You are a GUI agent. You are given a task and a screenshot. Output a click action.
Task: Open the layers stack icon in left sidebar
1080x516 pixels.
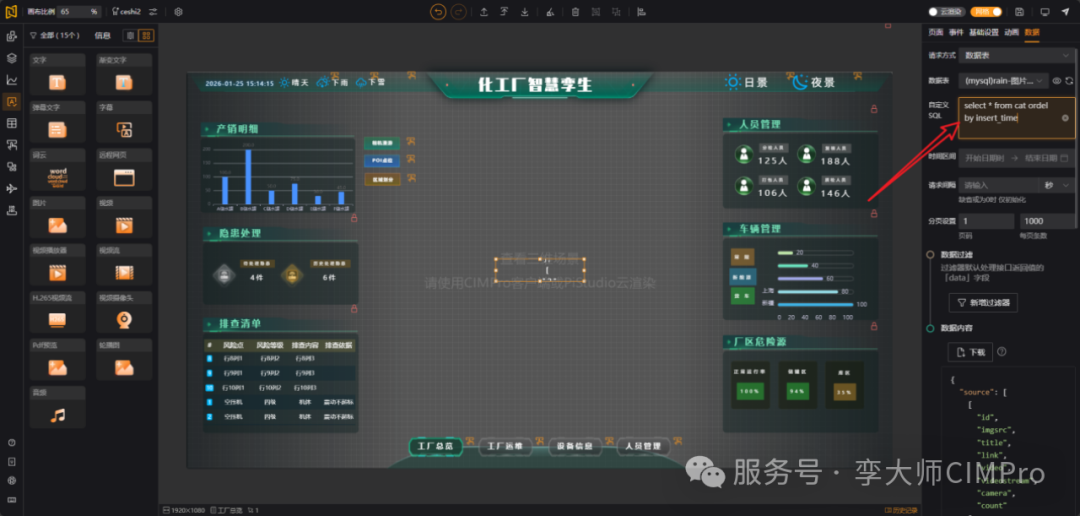click(x=12, y=58)
